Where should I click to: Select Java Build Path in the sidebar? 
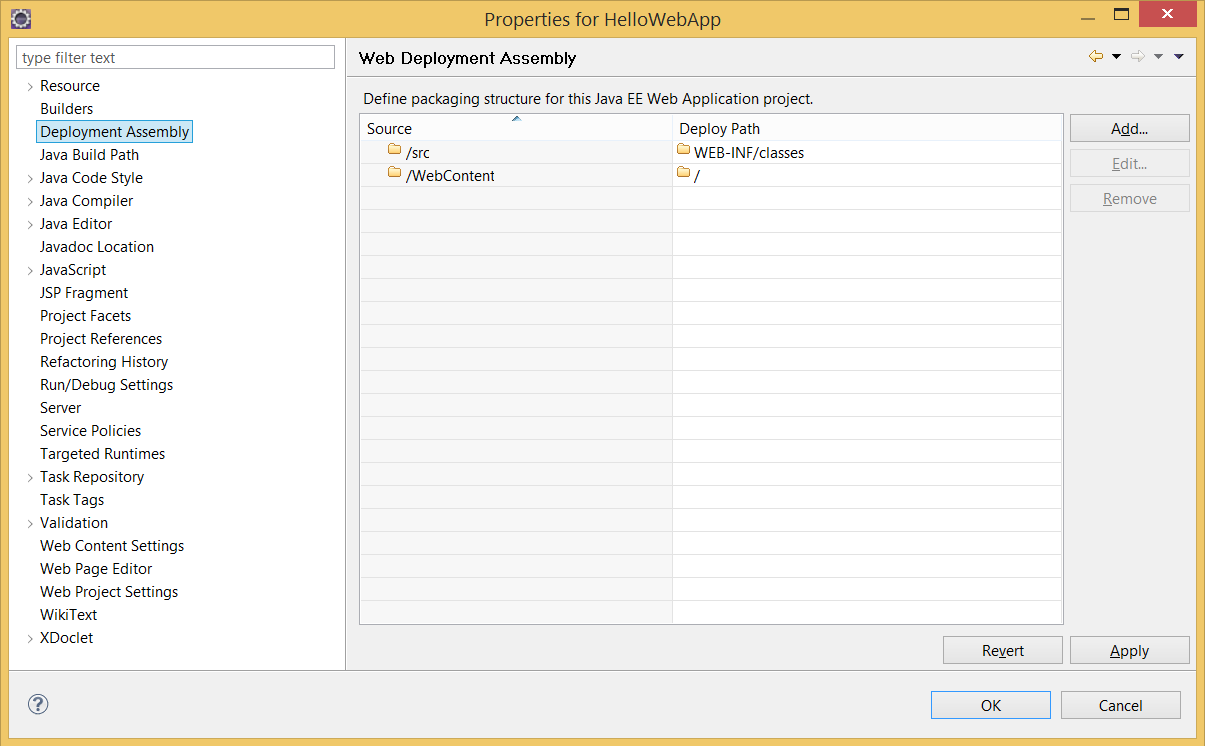(89, 155)
